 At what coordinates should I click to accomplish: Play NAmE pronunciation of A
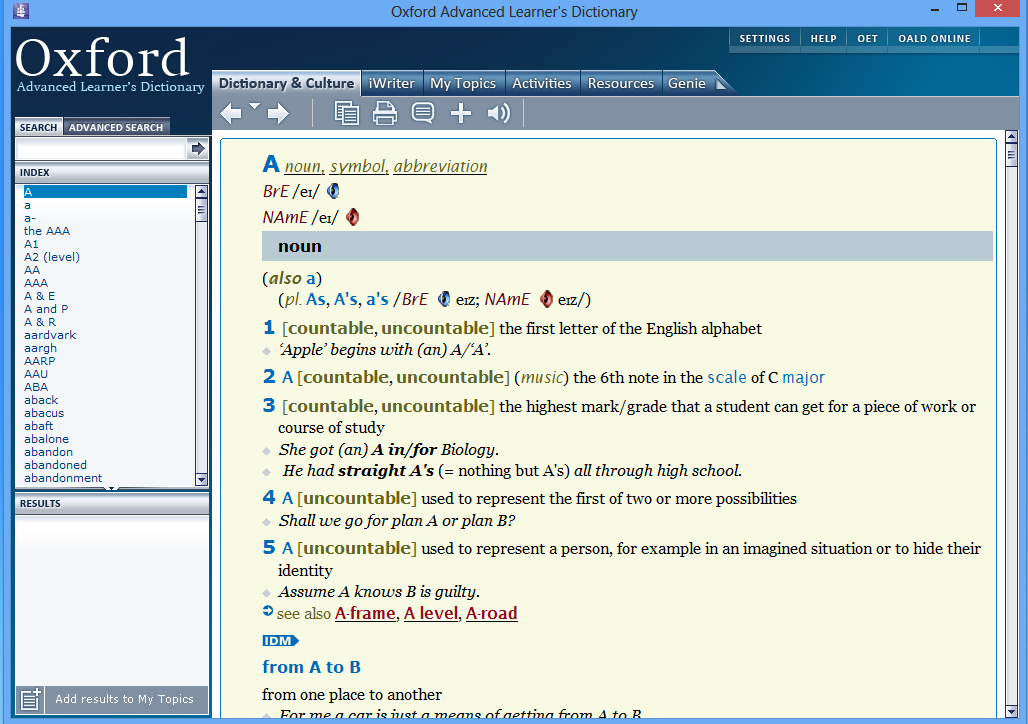tap(353, 217)
